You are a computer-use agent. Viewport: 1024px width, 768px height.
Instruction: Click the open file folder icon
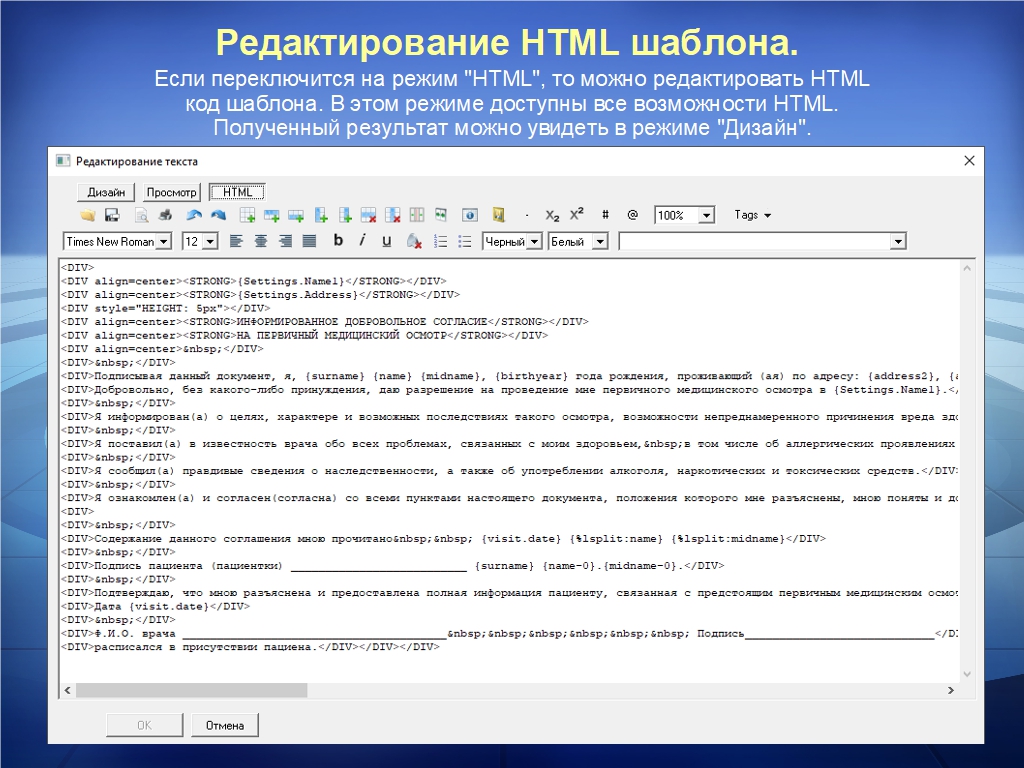(x=88, y=215)
